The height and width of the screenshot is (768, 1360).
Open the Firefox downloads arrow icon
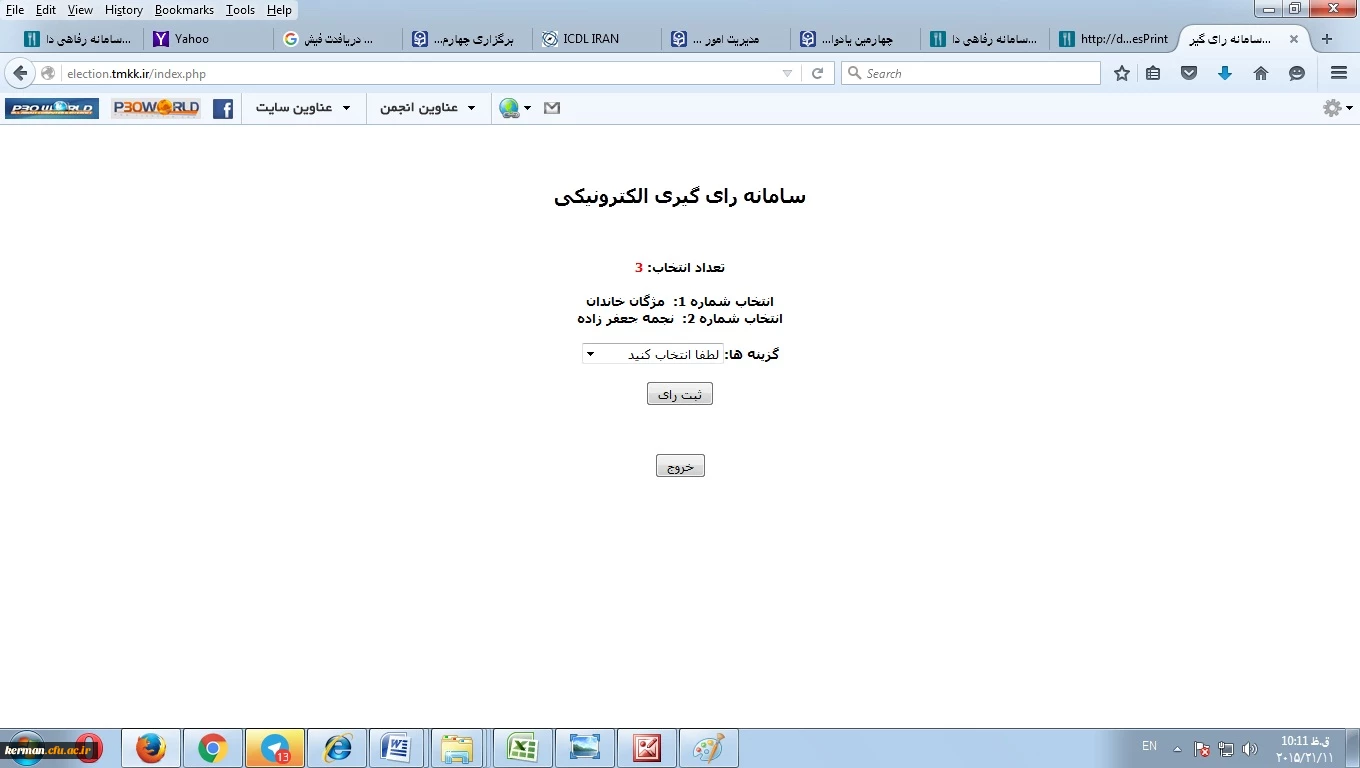click(x=1224, y=73)
